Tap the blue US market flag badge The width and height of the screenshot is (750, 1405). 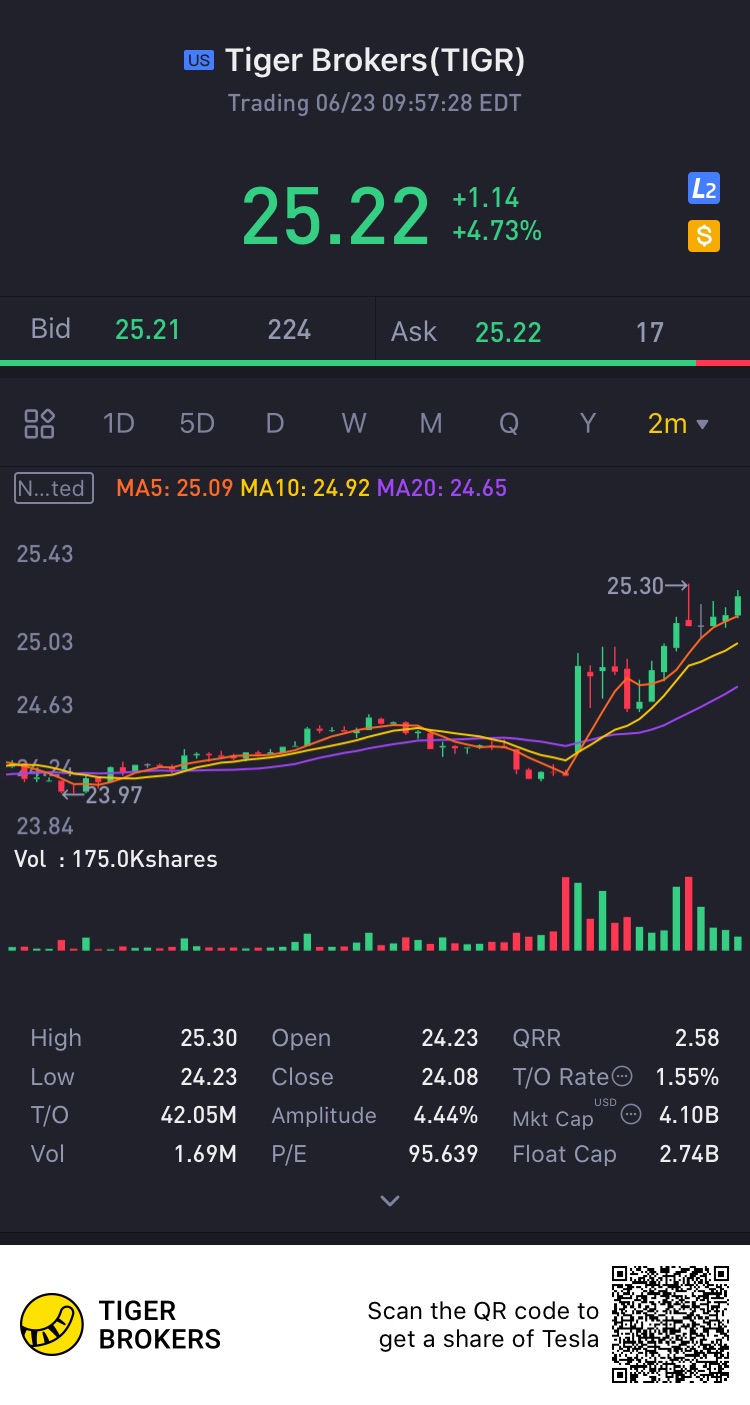(199, 61)
